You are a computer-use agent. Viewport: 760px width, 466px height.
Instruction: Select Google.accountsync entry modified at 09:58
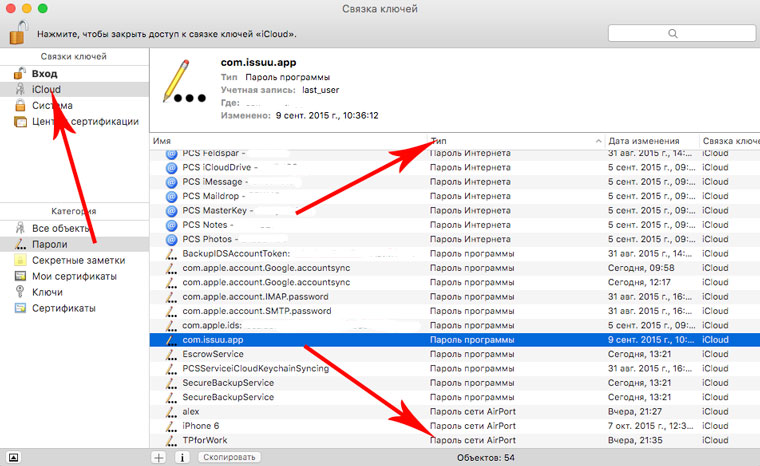pyautogui.click(x=455, y=268)
